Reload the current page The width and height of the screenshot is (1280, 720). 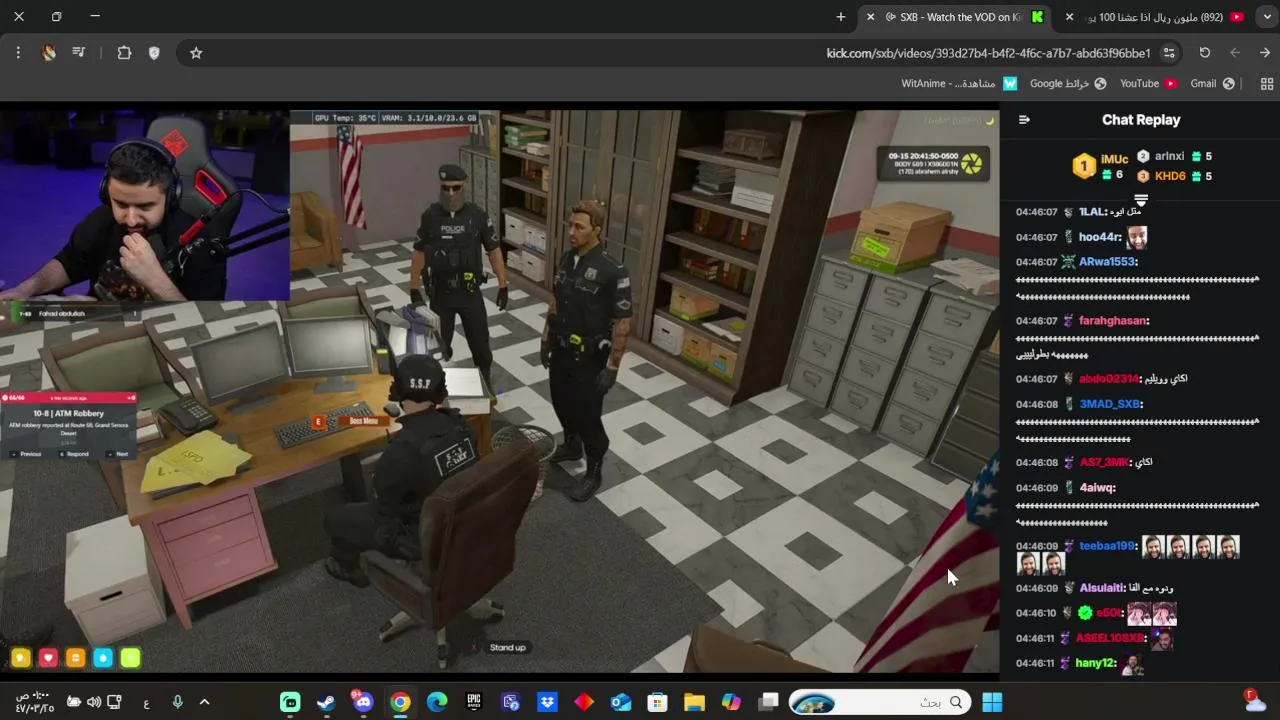(x=1204, y=53)
